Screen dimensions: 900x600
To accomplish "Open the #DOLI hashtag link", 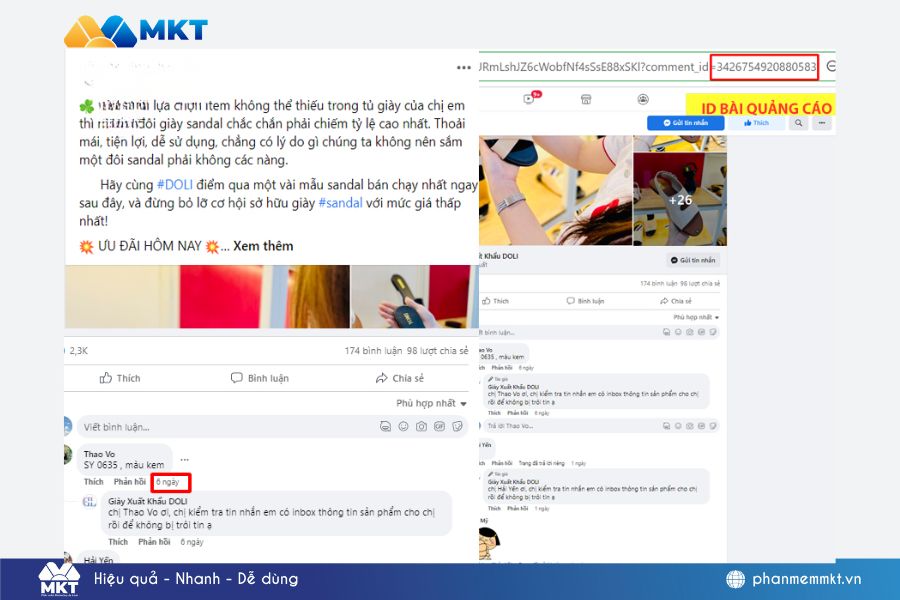I will (174, 184).
